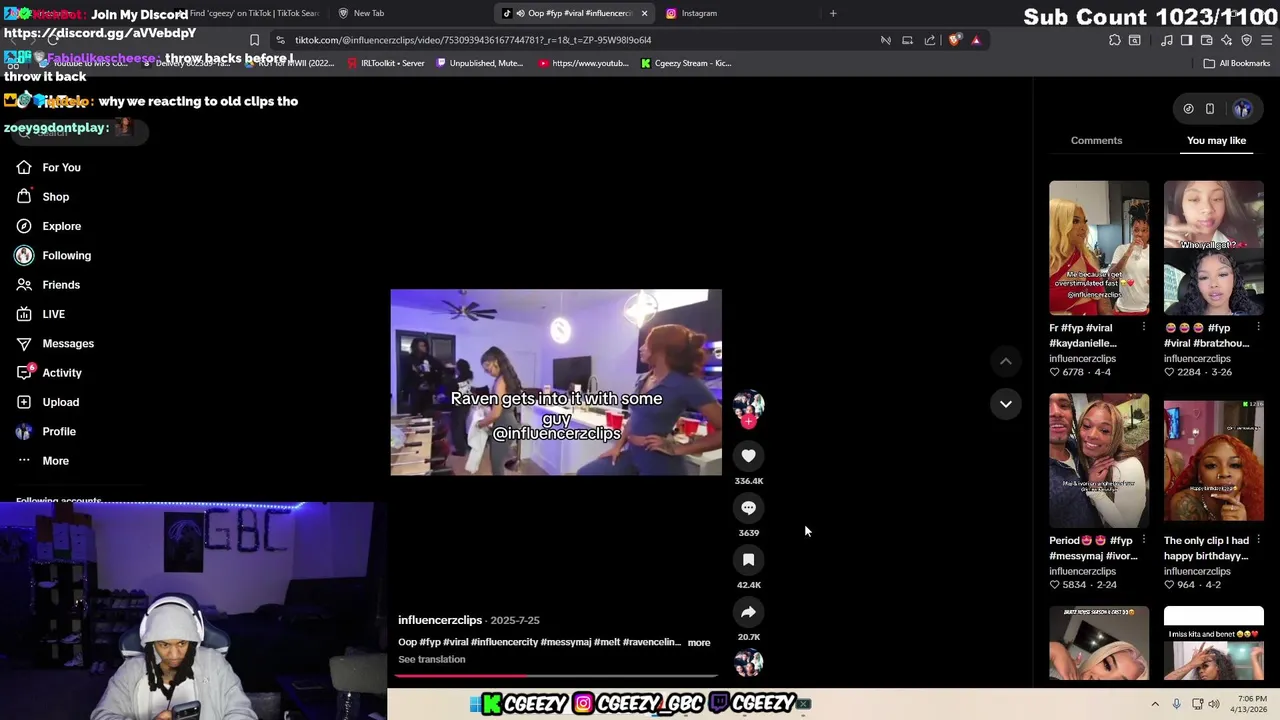Click the taskbar volume speaker icon
The width and height of the screenshot is (1280, 720).
(x=1214, y=704)
